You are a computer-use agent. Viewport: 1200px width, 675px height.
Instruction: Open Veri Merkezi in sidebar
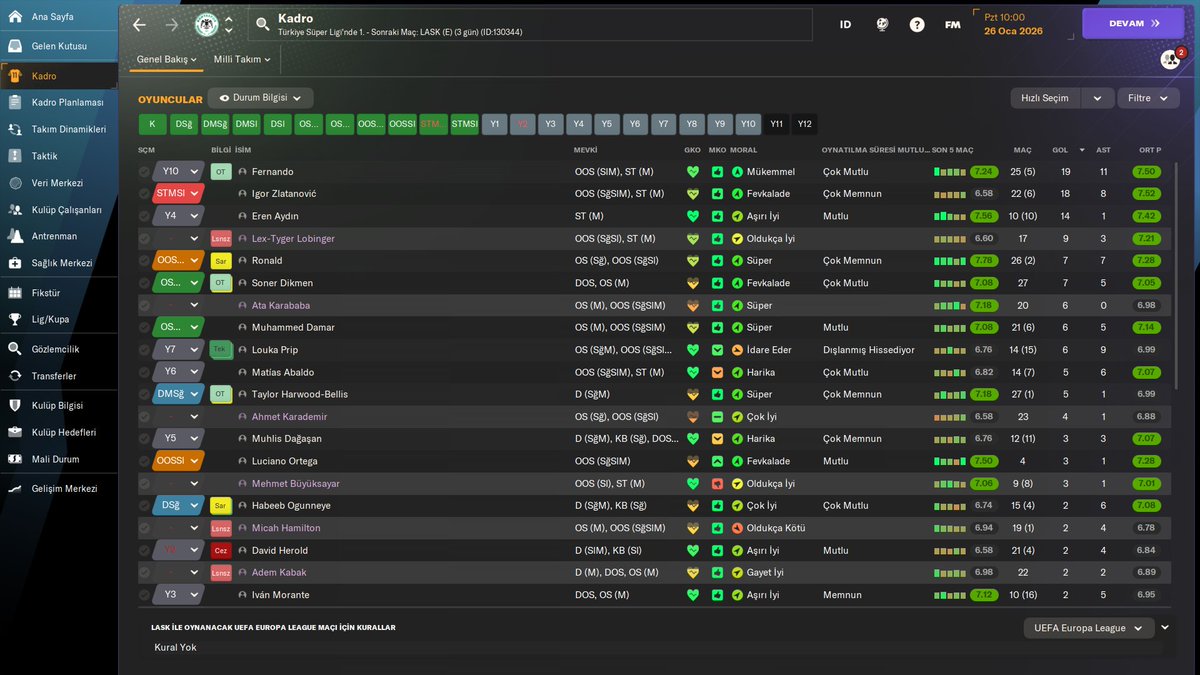pyautogui.click(x=58, y=183)
